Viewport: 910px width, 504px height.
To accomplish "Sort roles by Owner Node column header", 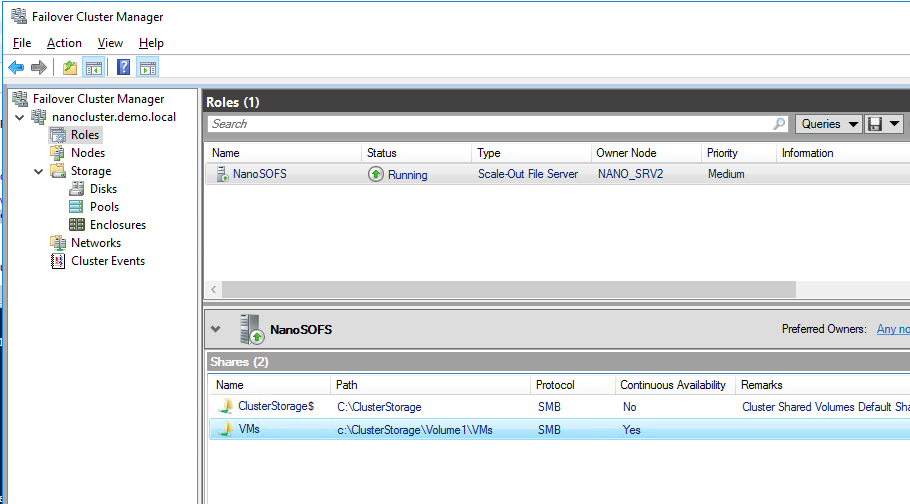I will click(x=646, y=153).
